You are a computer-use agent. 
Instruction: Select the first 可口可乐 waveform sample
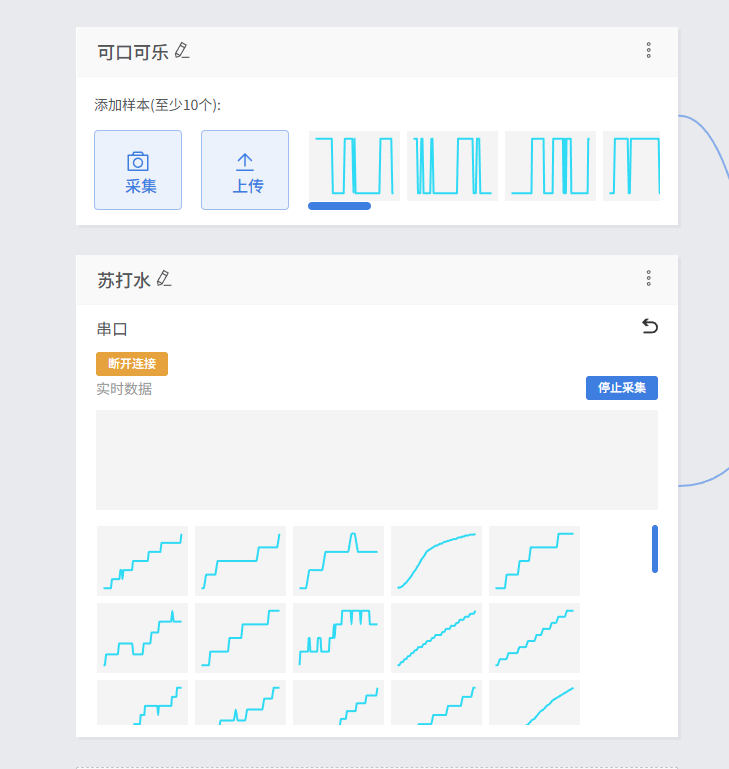point(354,166)
